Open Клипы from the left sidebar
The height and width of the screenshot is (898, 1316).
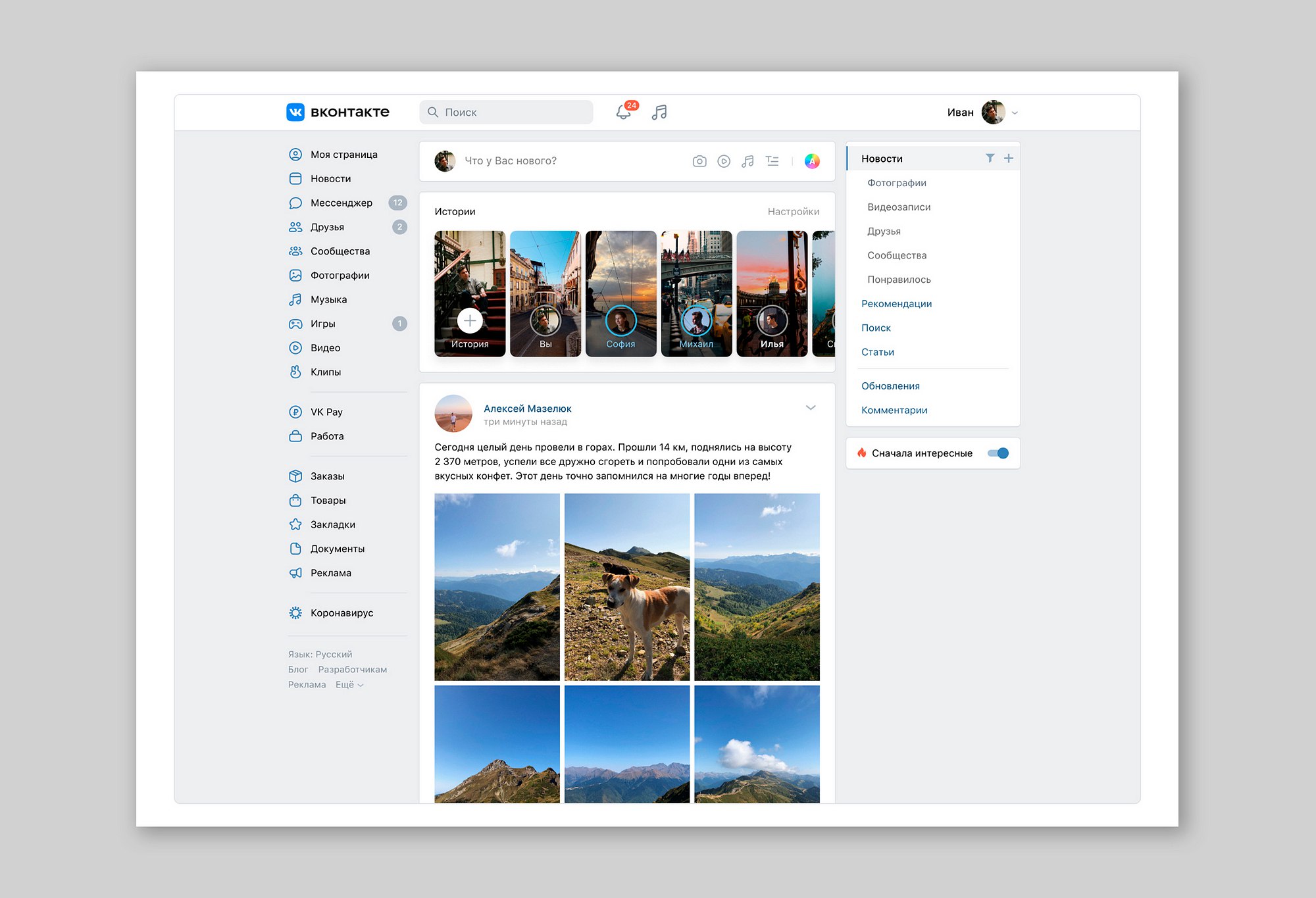326,372
